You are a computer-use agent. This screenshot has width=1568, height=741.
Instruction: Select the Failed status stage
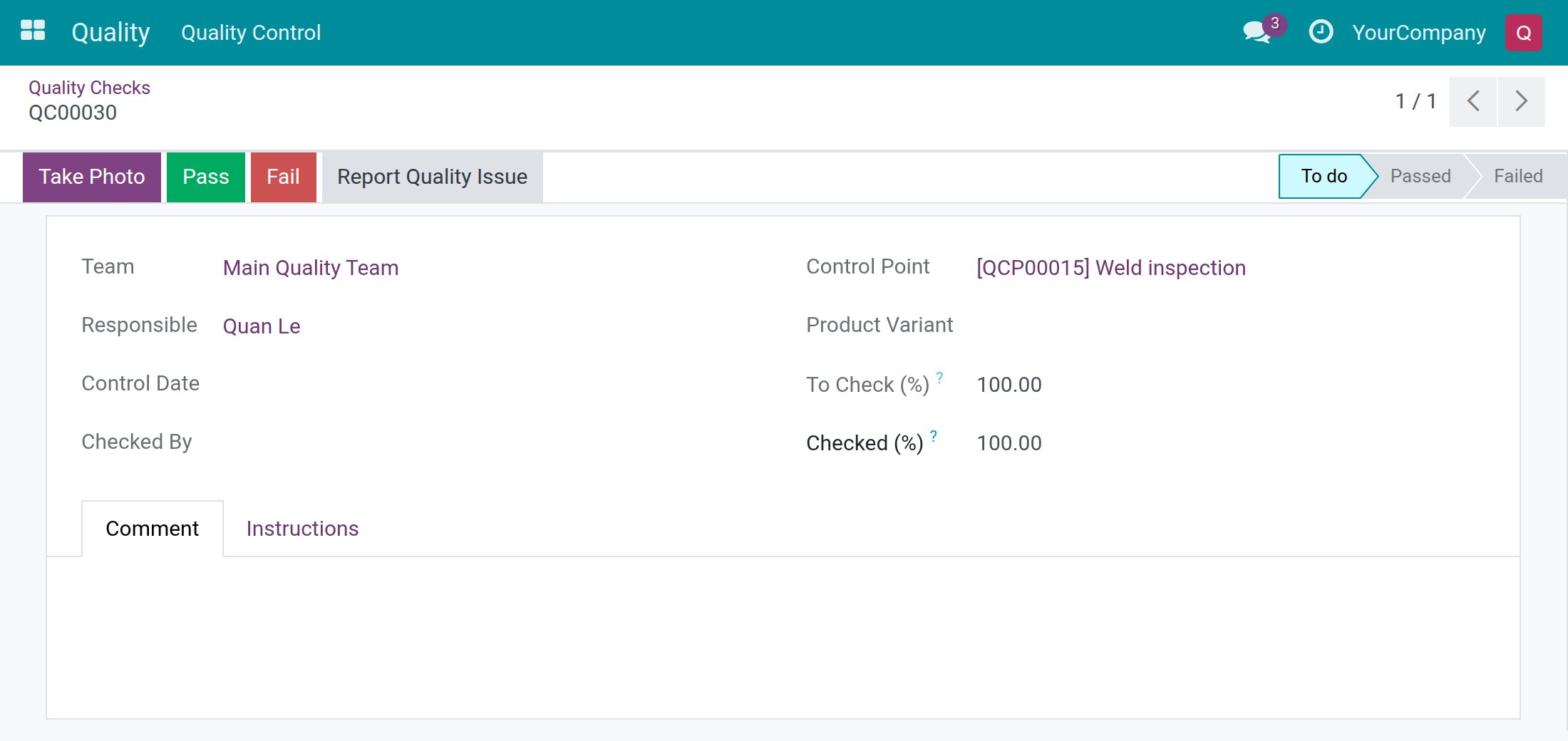[x=1517, y=176]
